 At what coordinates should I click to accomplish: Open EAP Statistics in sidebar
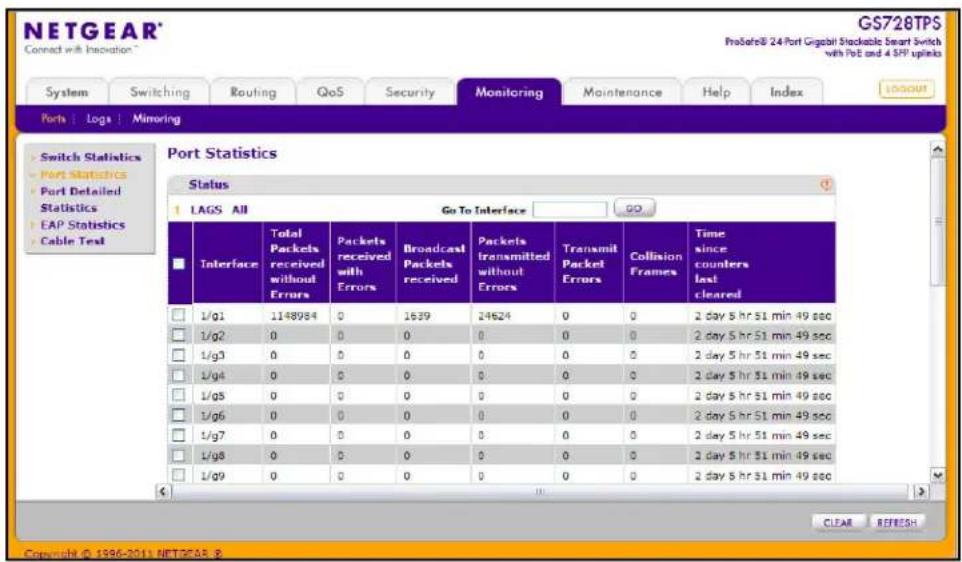[x=82, y=225]
